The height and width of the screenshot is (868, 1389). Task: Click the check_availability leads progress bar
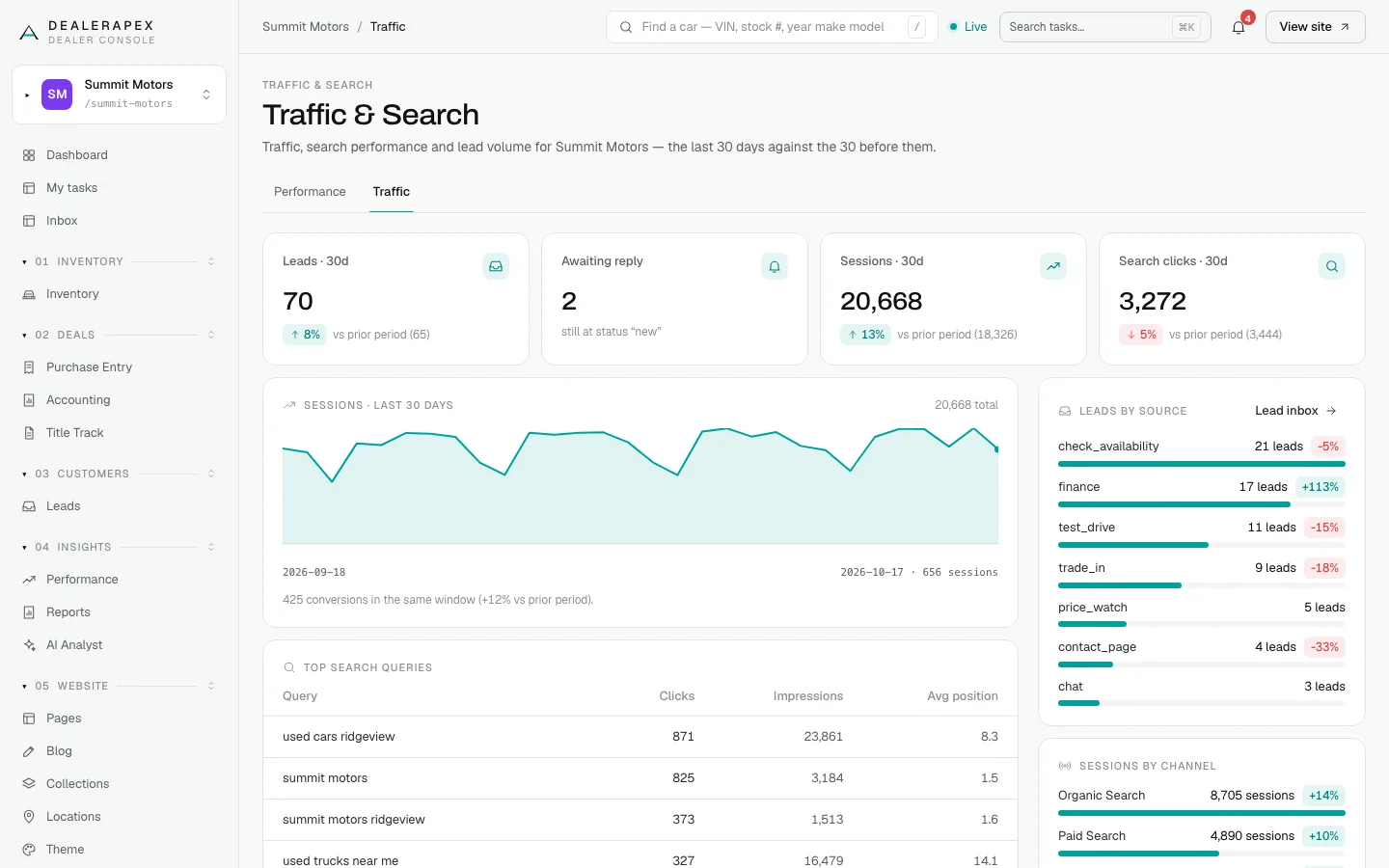point(1202,464)
